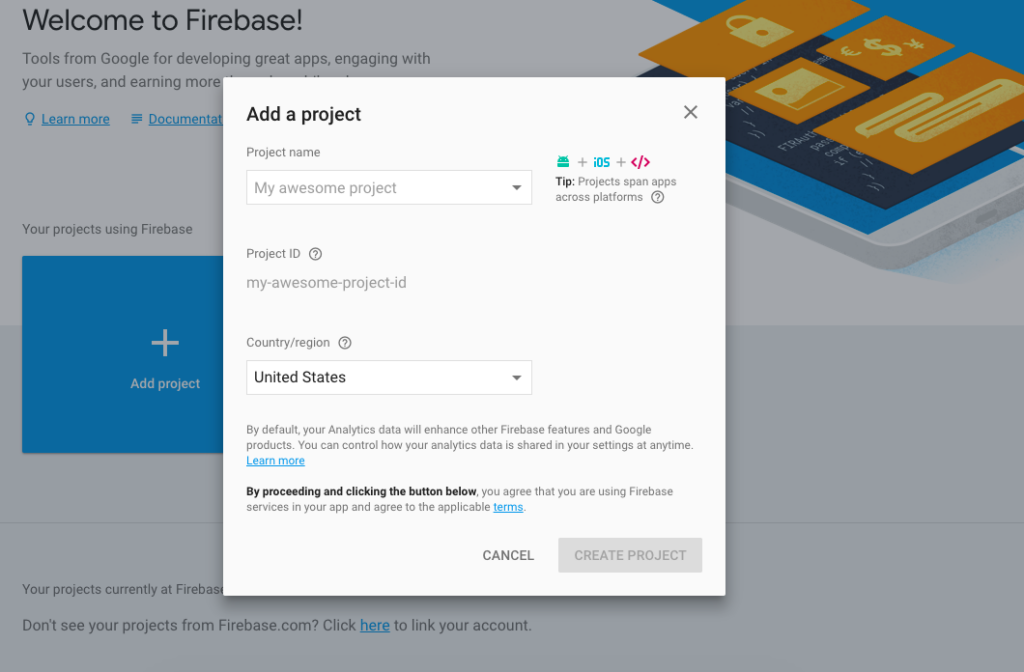Expand the Project name dropdown arrow
Screen dimensions: 1024x672
[x=517, y=188]
